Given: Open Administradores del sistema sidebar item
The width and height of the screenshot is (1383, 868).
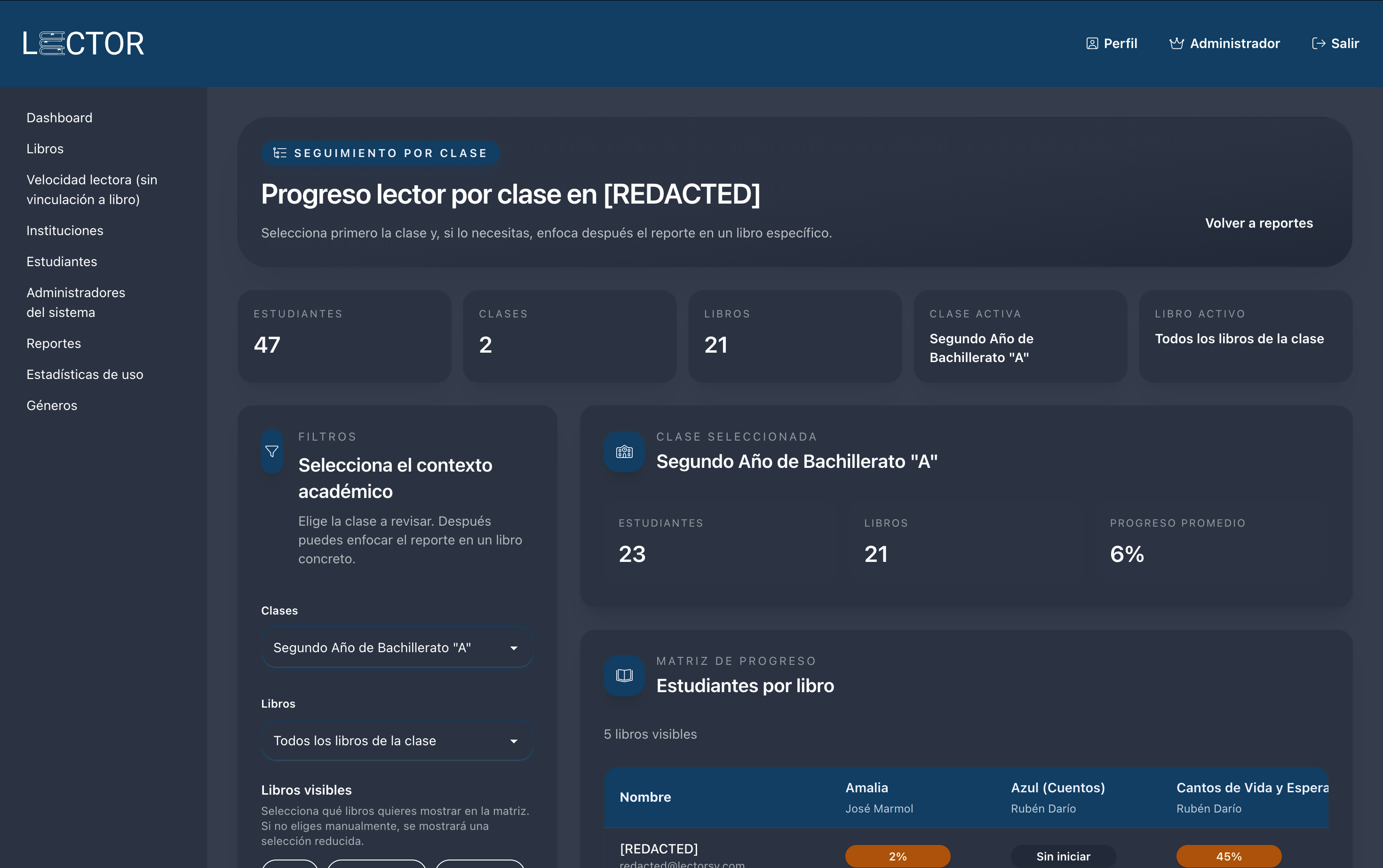Looking at the screenshot, I should pos(76,302).
